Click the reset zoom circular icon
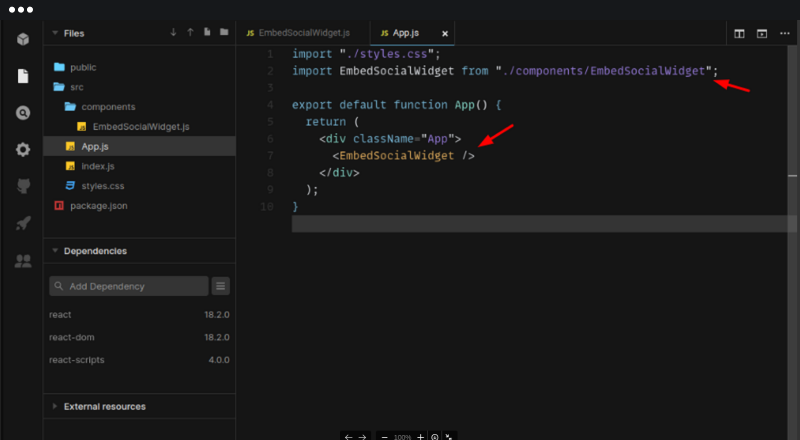This screenshot has width=800, height=440. pos(435,437)
